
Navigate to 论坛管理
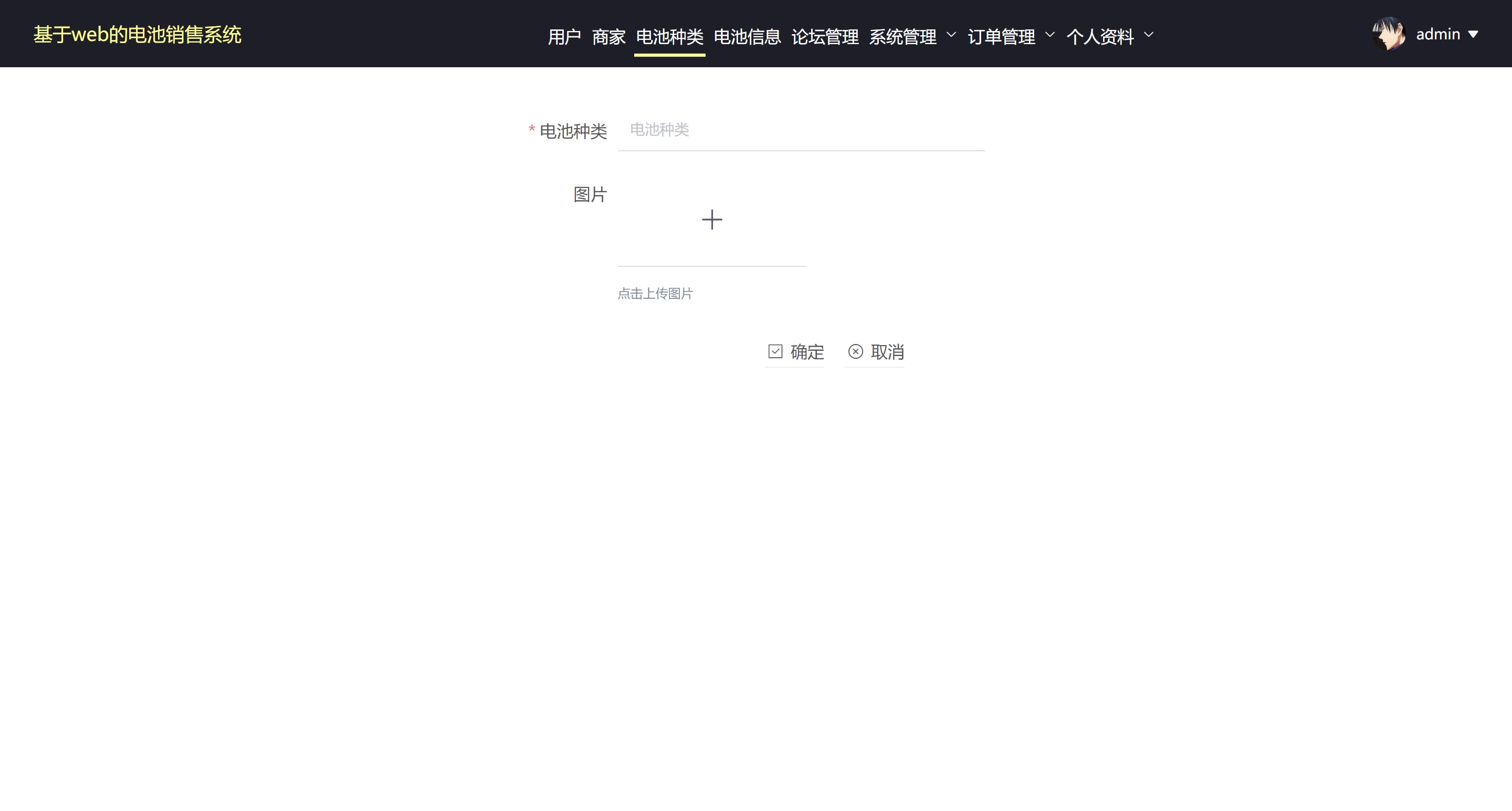[825, 36]
